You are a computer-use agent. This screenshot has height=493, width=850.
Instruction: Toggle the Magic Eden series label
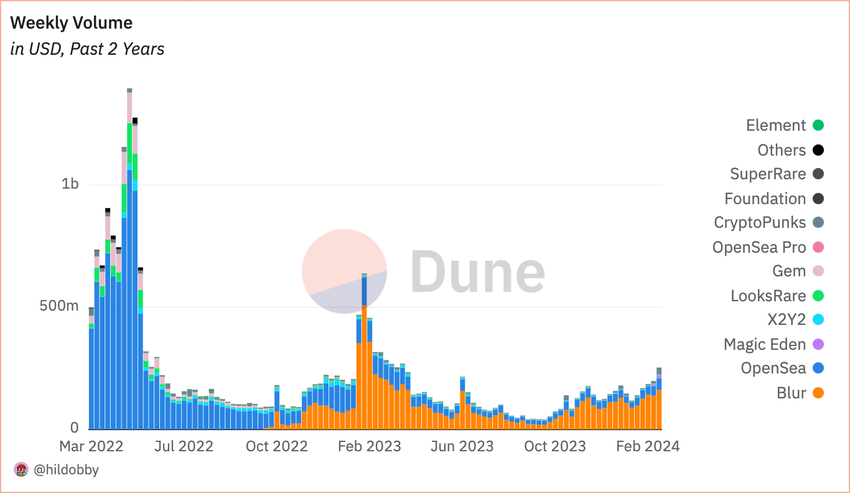click(x=764, y=344)
